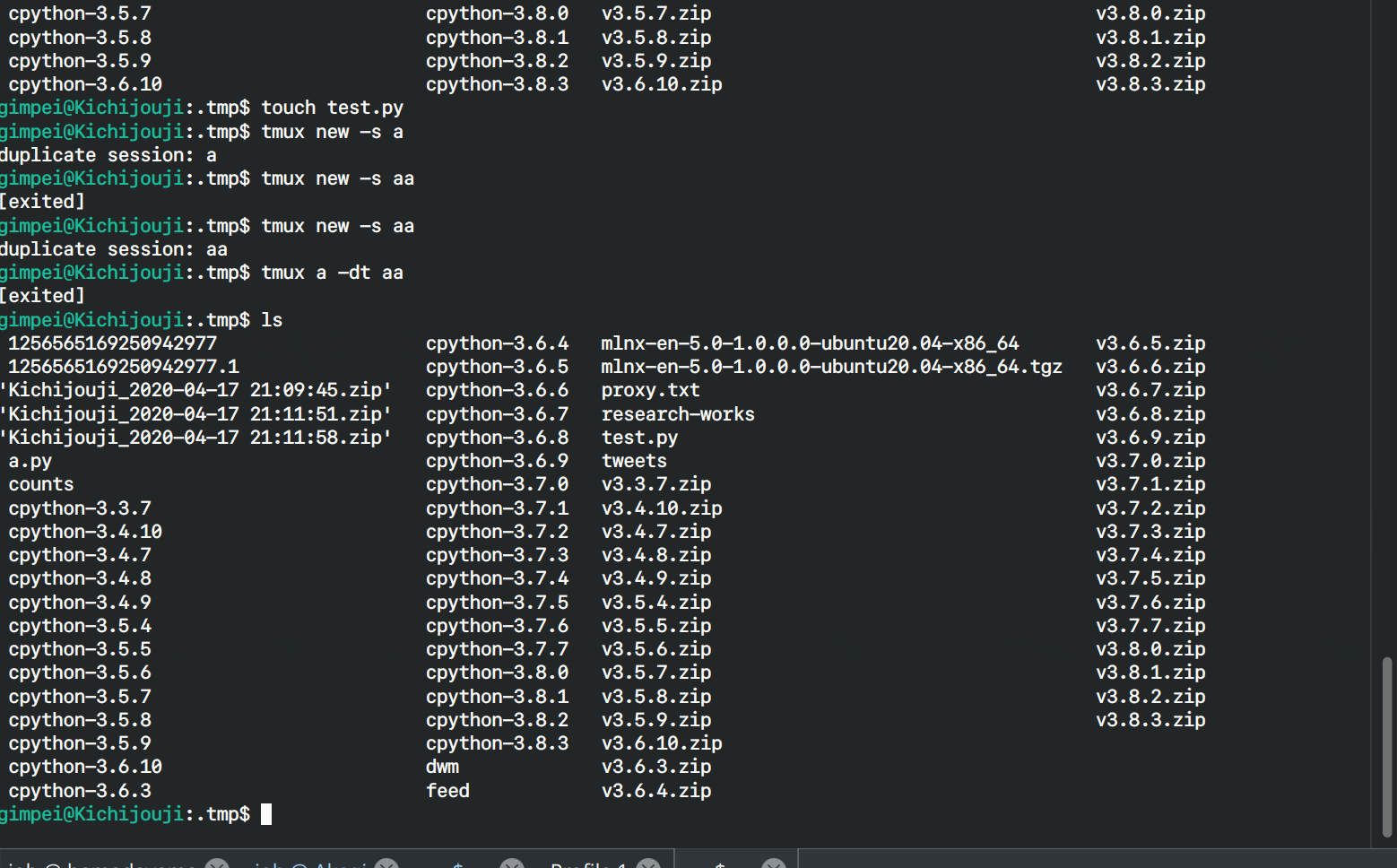Click the cpython-3.5.6 entry
Screen dimensions: 1397x868
80,673
